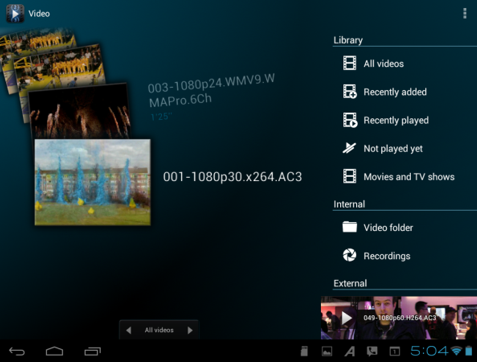Browse the internal Video folder
The image size is (477, 362).
point(405,227)
